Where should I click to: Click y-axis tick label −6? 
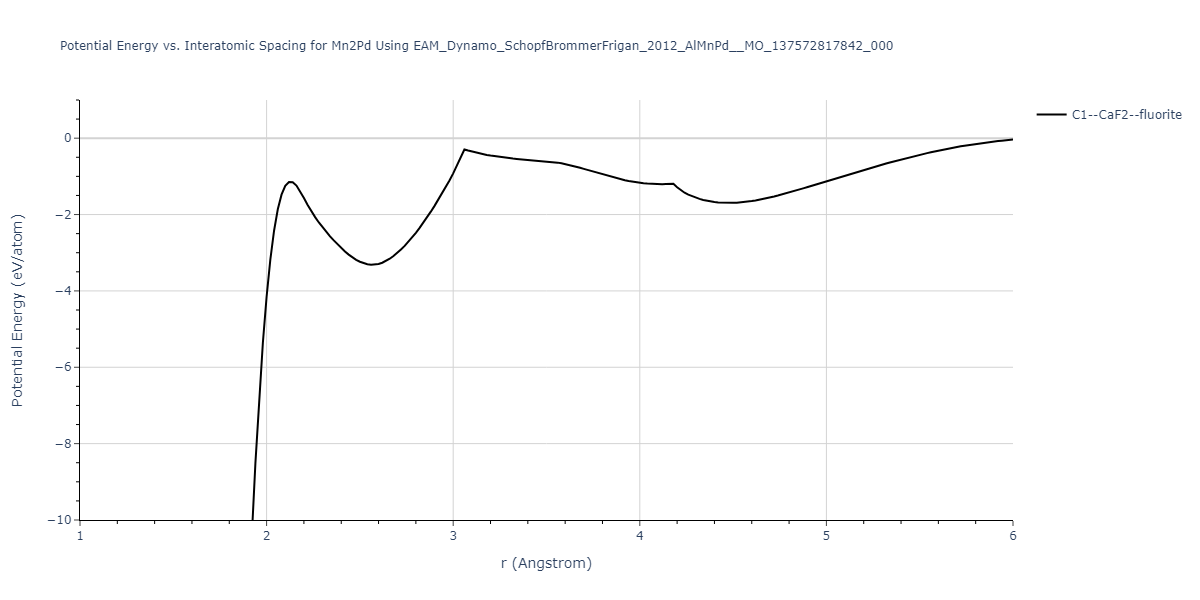(x=63, y=367)
